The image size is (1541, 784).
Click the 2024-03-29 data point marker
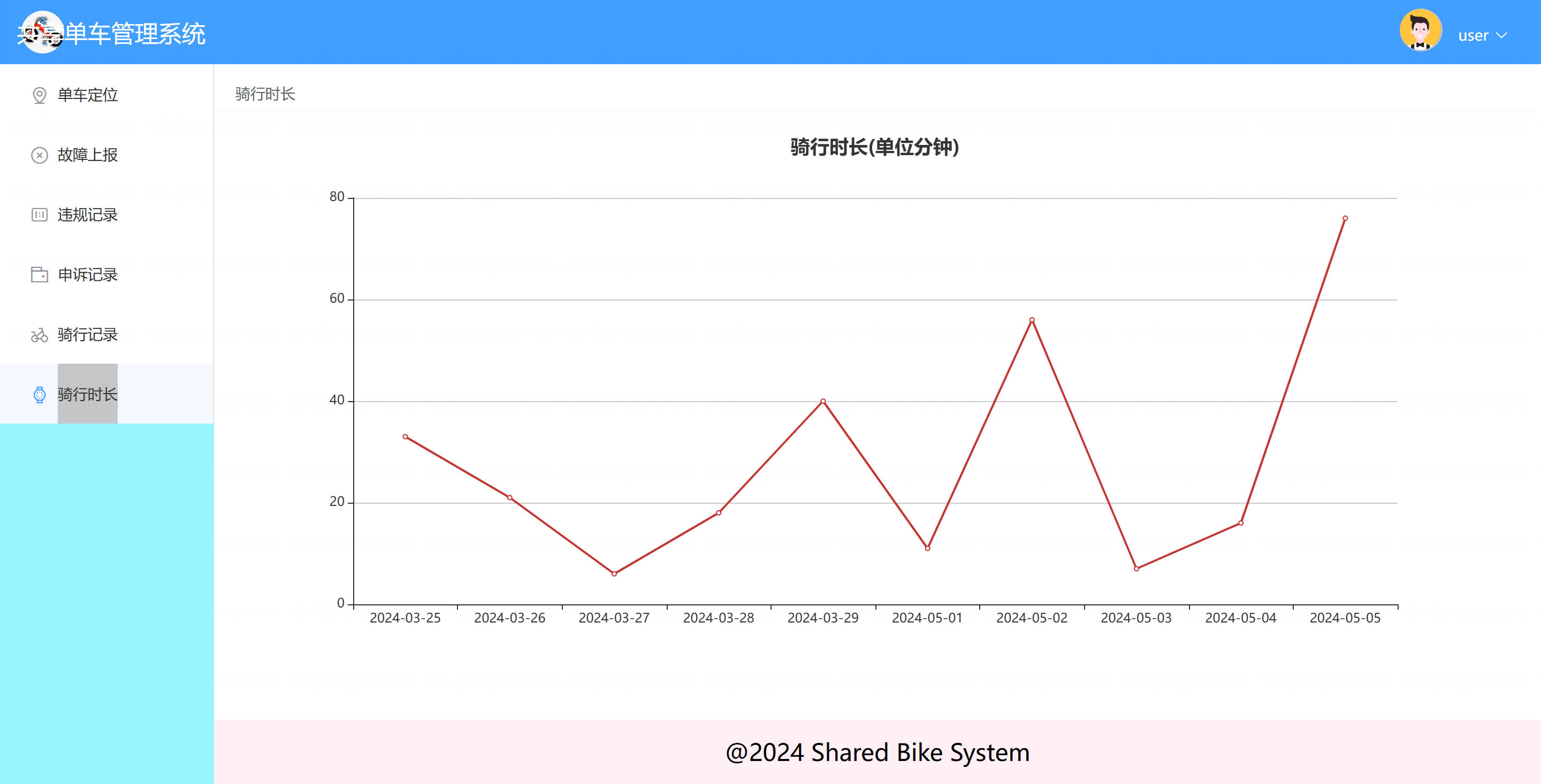[x=823, y=401]
